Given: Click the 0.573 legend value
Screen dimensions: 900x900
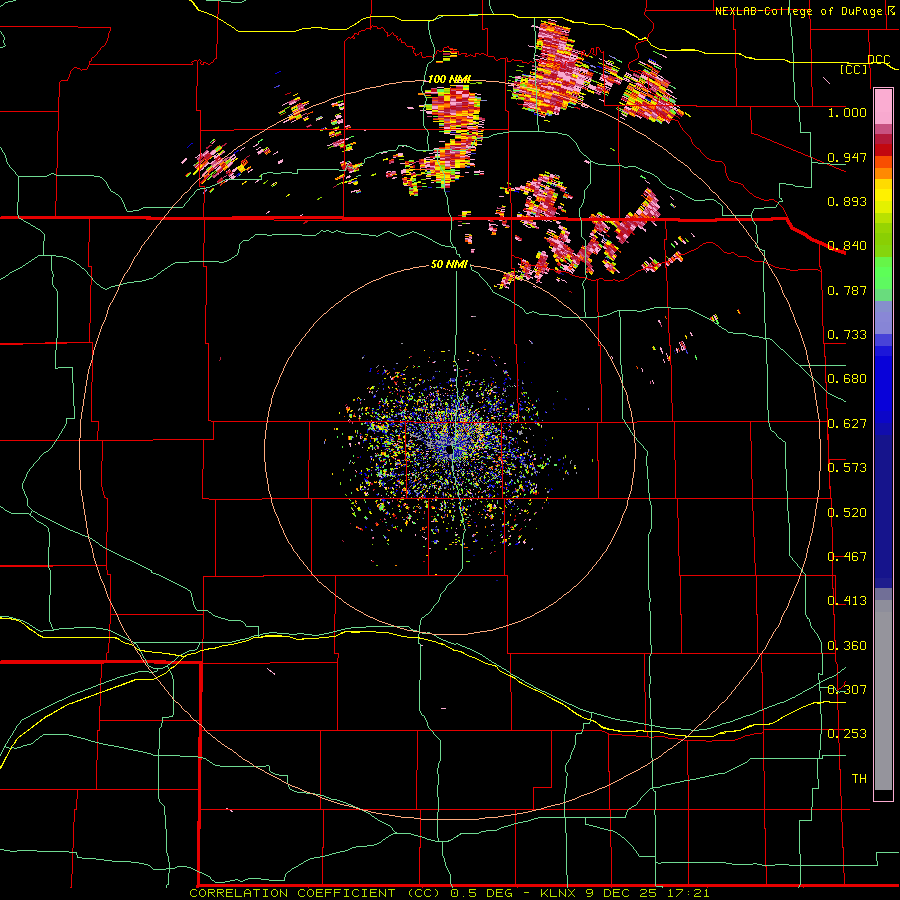Looking at the screenshot, I should [847, 468].
